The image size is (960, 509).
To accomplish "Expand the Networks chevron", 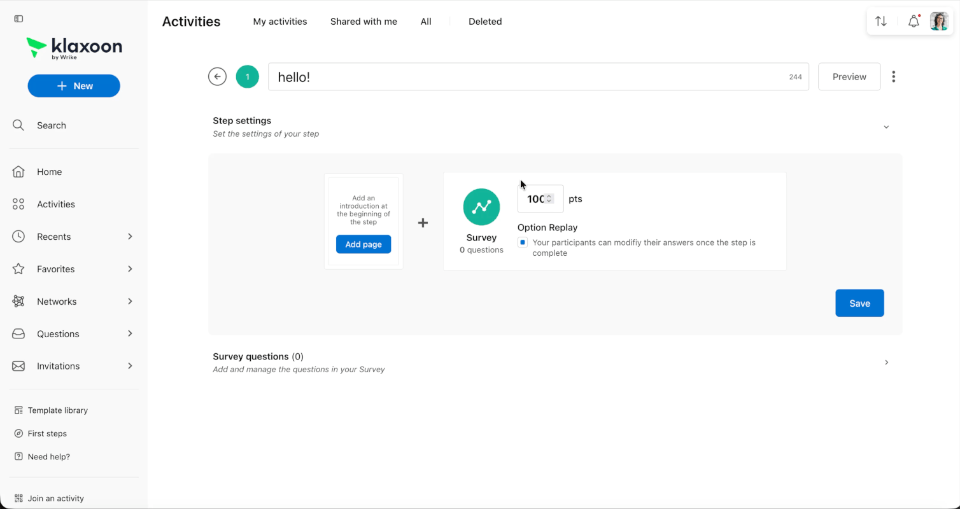I will tap(130, 301).
